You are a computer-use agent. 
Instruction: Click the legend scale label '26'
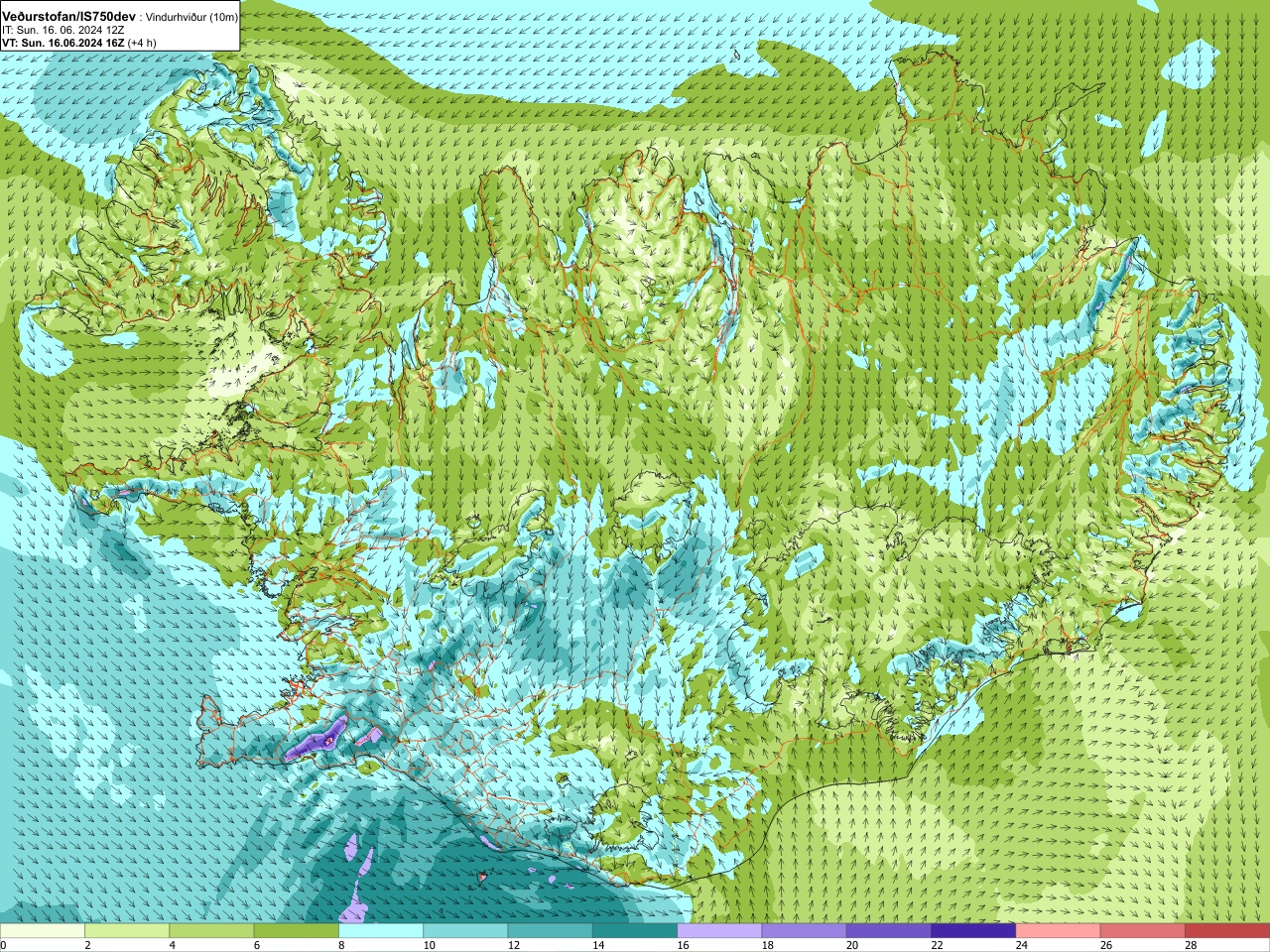(1106, 945)
